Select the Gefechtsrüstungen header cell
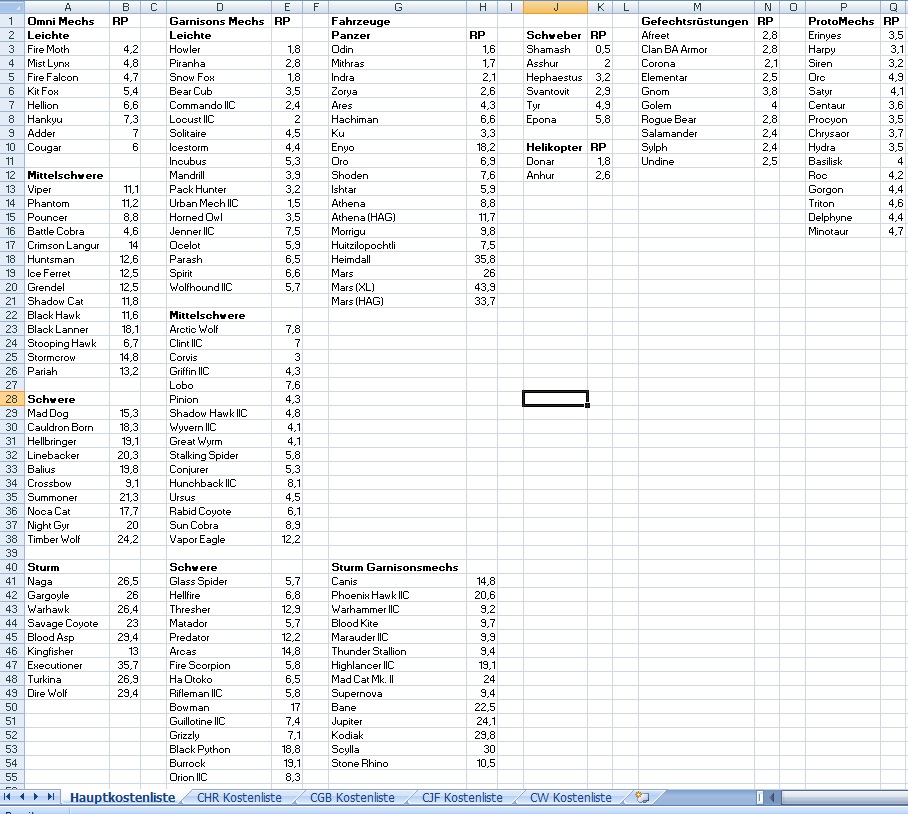The image size is (908, 814). [x=694, y=21]
